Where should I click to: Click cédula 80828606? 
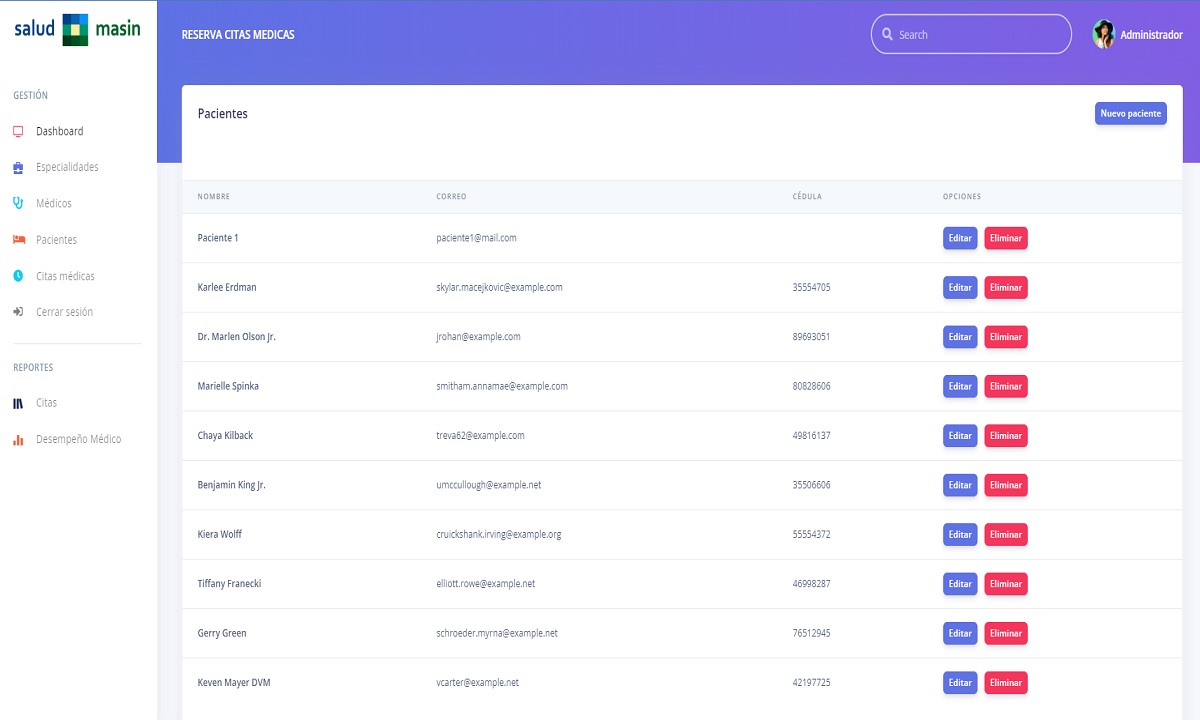pos(811,386)
